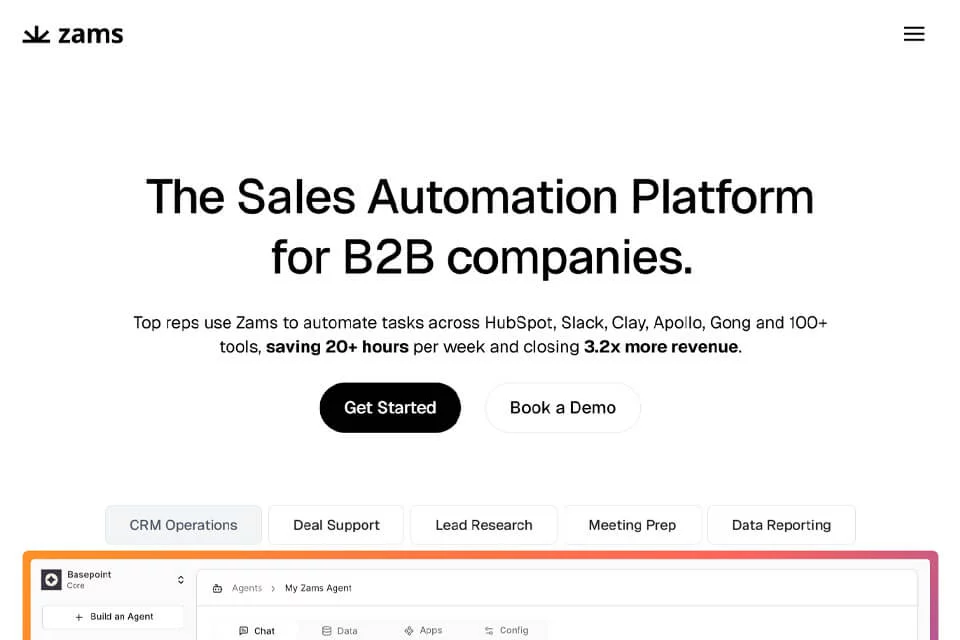Click the robot Agents icon in breadcrumb
Screen dimensions: 960x640
pos(217,589)
